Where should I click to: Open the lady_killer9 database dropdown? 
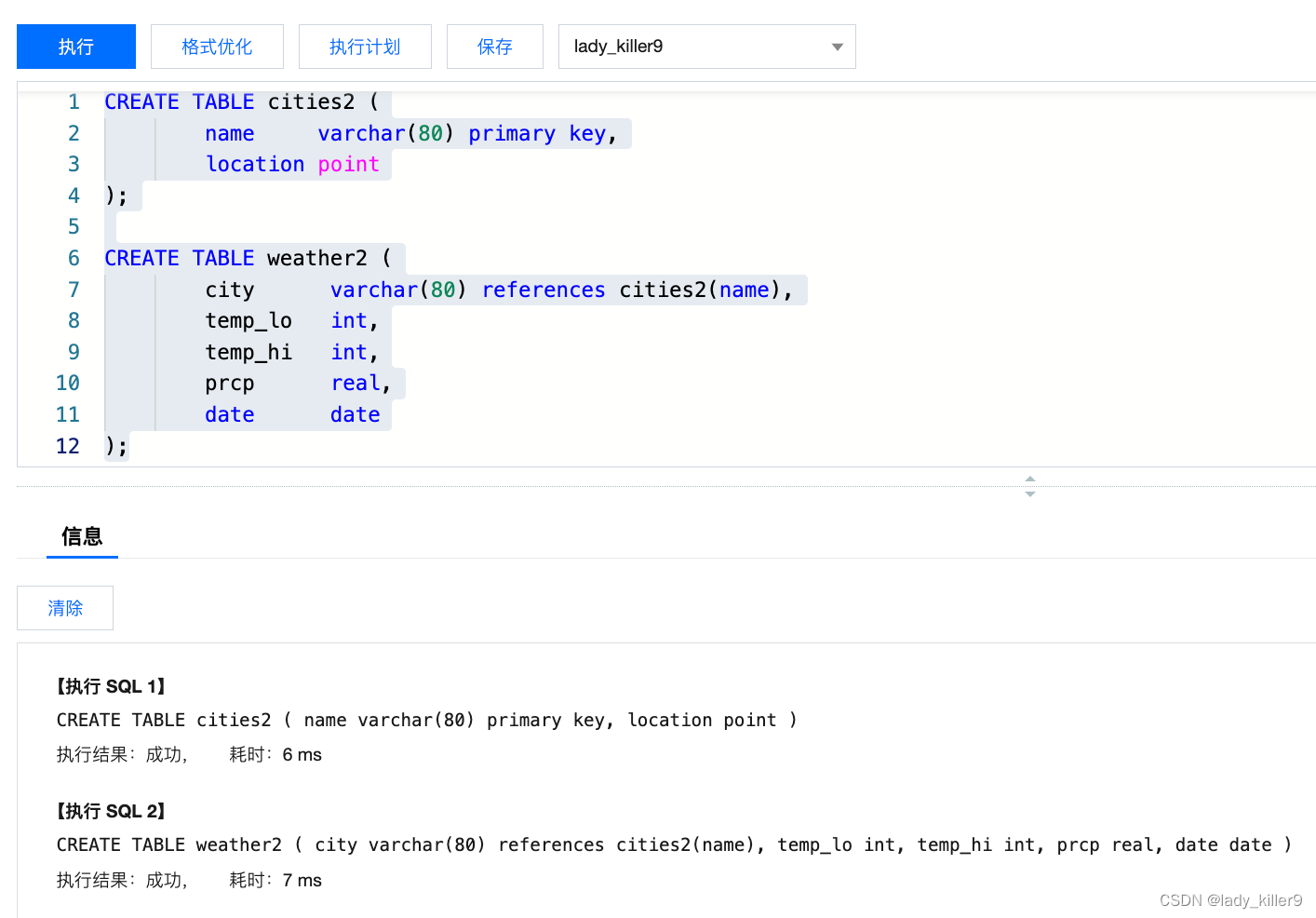pyautogui.click(x=707, y=47)
